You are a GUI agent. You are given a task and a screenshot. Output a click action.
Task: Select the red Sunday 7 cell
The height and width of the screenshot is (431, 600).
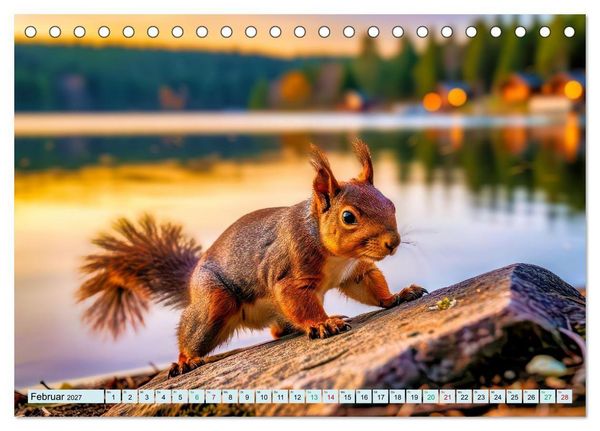coord(214,397)
